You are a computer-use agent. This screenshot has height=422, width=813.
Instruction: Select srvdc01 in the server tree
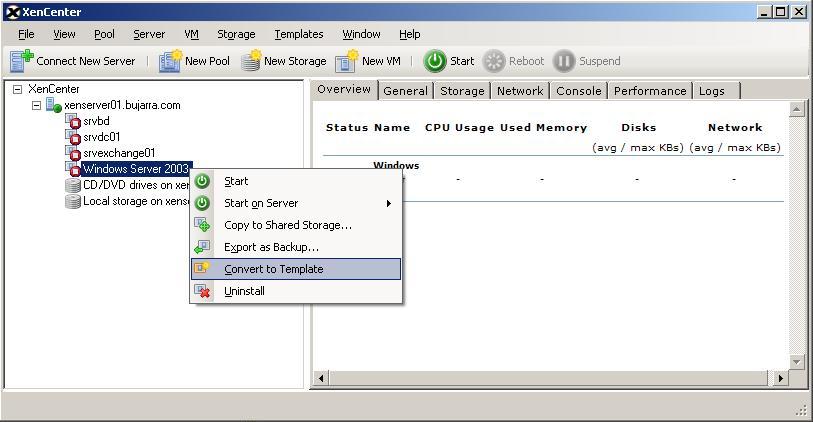[102, 137]
